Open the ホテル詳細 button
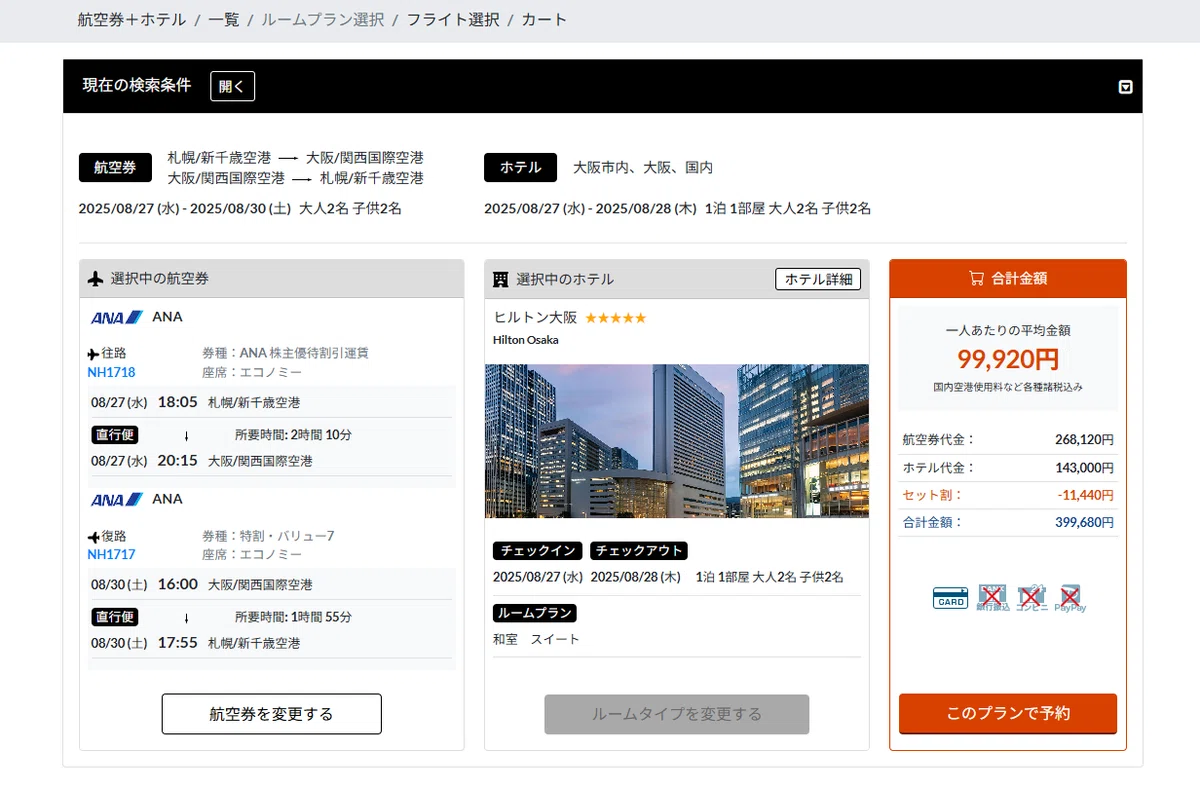 point(818,279)
